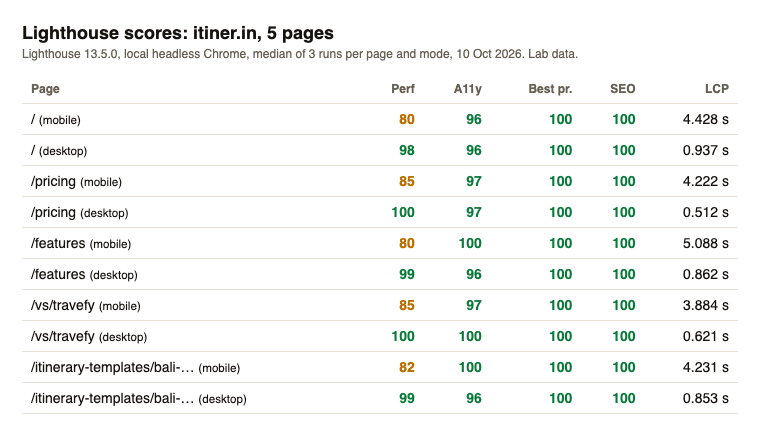Select the / (mobile) row label
The height and width of the screenshot is (440, 760).
[56, 120]
